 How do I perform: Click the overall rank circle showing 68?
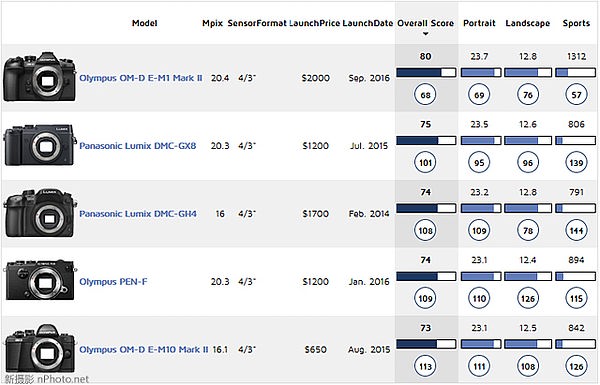[x=425, y=95]
